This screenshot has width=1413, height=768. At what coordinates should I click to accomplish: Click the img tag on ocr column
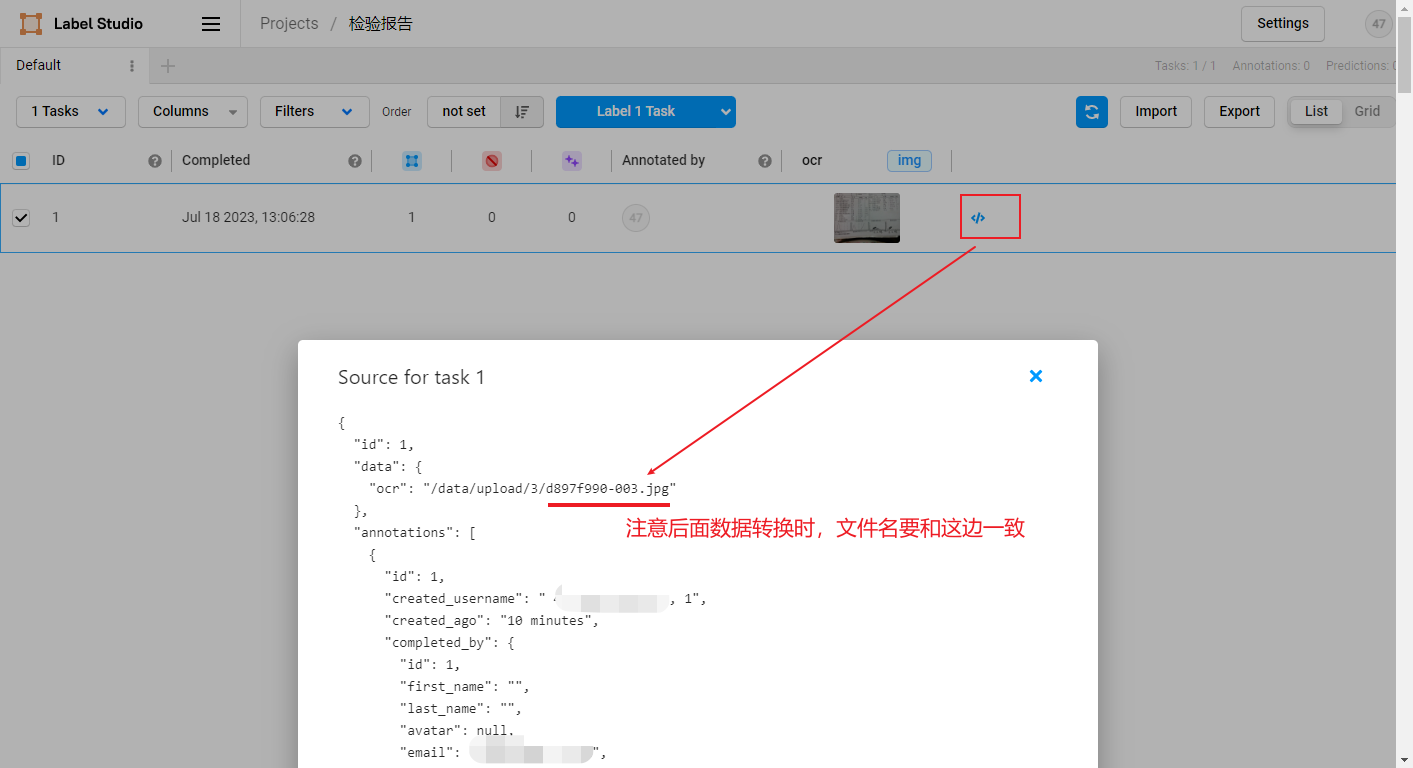tap(909, 161)
